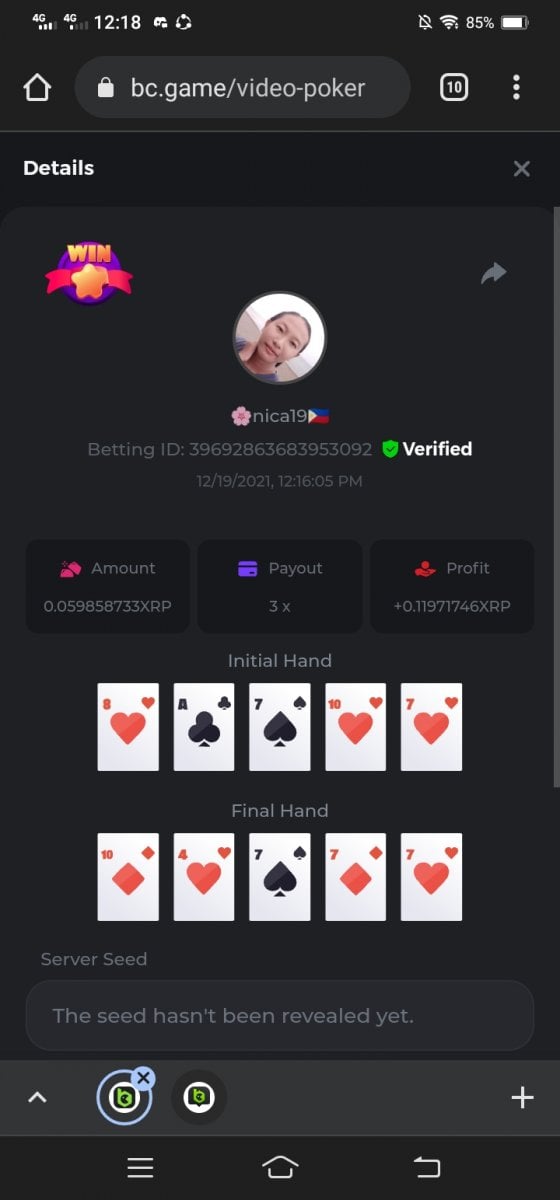560x1200 pixels.
Task: Tap the green Verified badge
Action: 427,449
